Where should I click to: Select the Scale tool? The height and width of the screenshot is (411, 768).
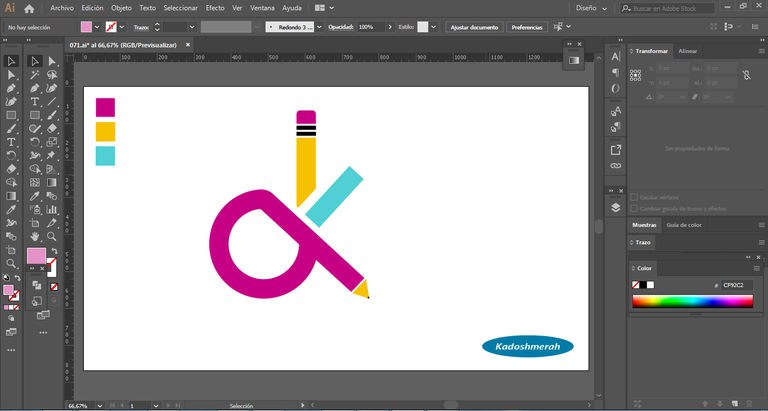click(52, 142)
